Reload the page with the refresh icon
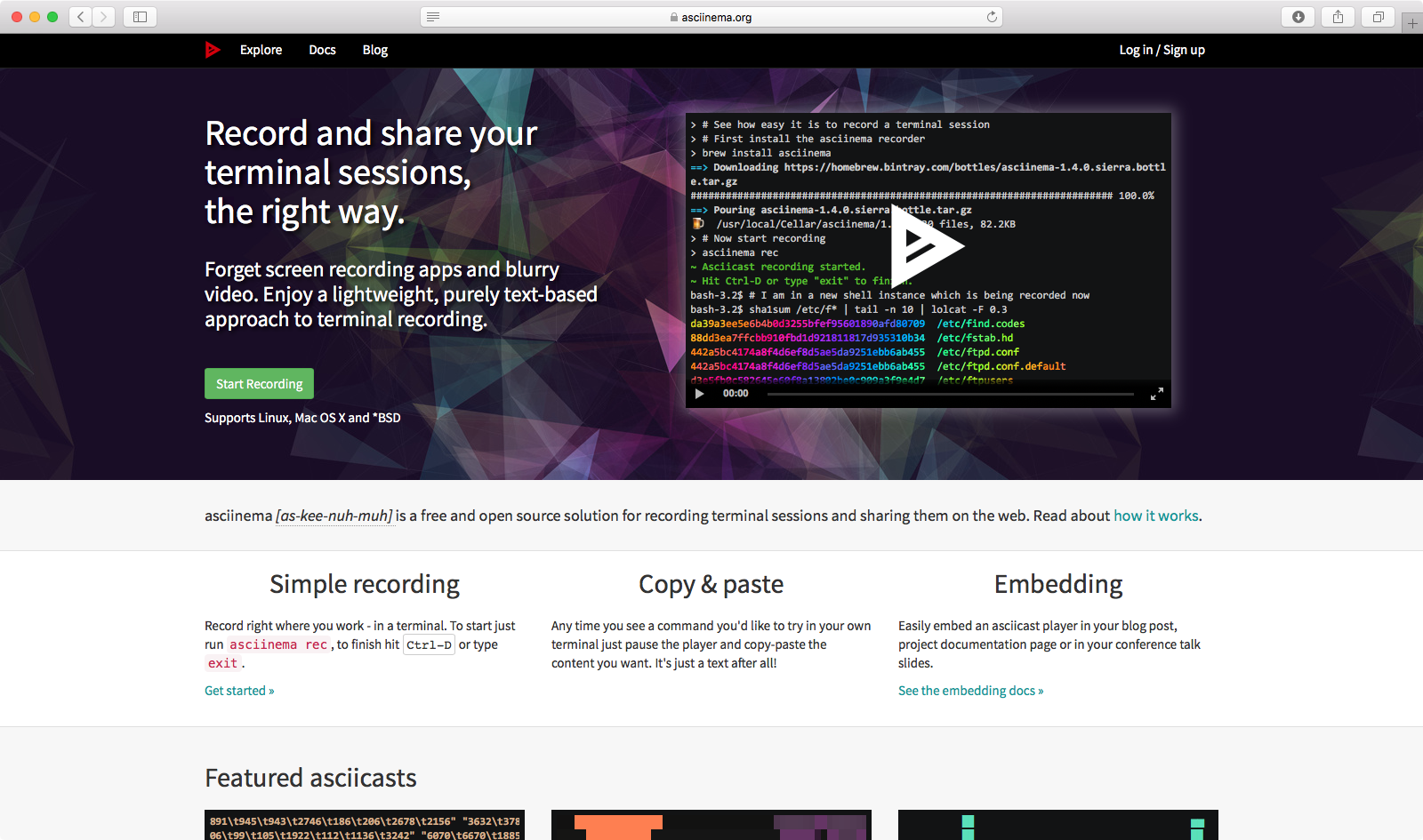Image resolution: width=1423 pixels, height=840 pixels. tap(992, 17)
